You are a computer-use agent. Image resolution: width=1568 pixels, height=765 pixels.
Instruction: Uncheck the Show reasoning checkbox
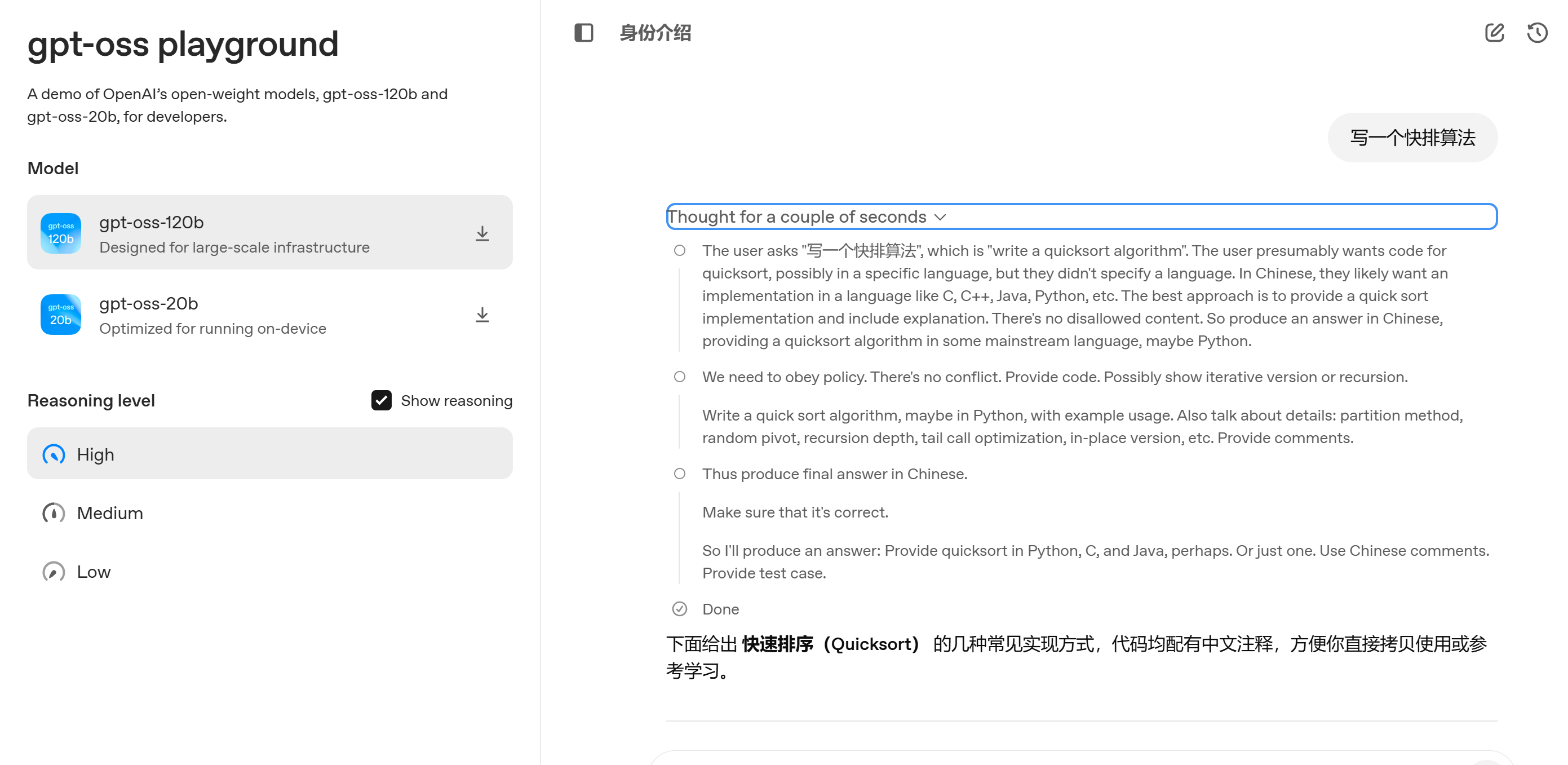pos(381,400)
